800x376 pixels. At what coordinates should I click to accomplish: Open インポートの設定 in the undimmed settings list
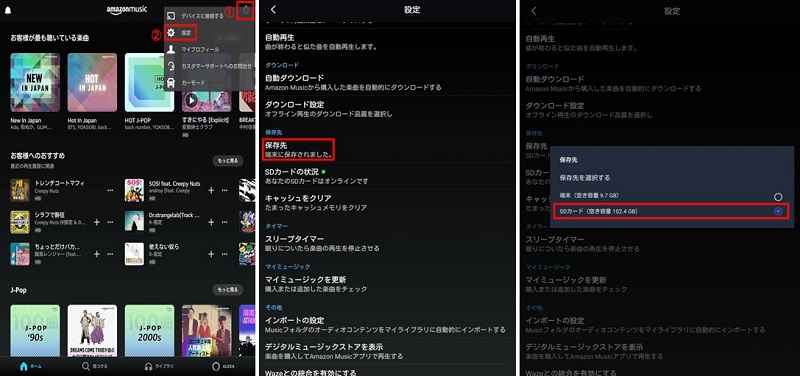[x=387, y=325]
